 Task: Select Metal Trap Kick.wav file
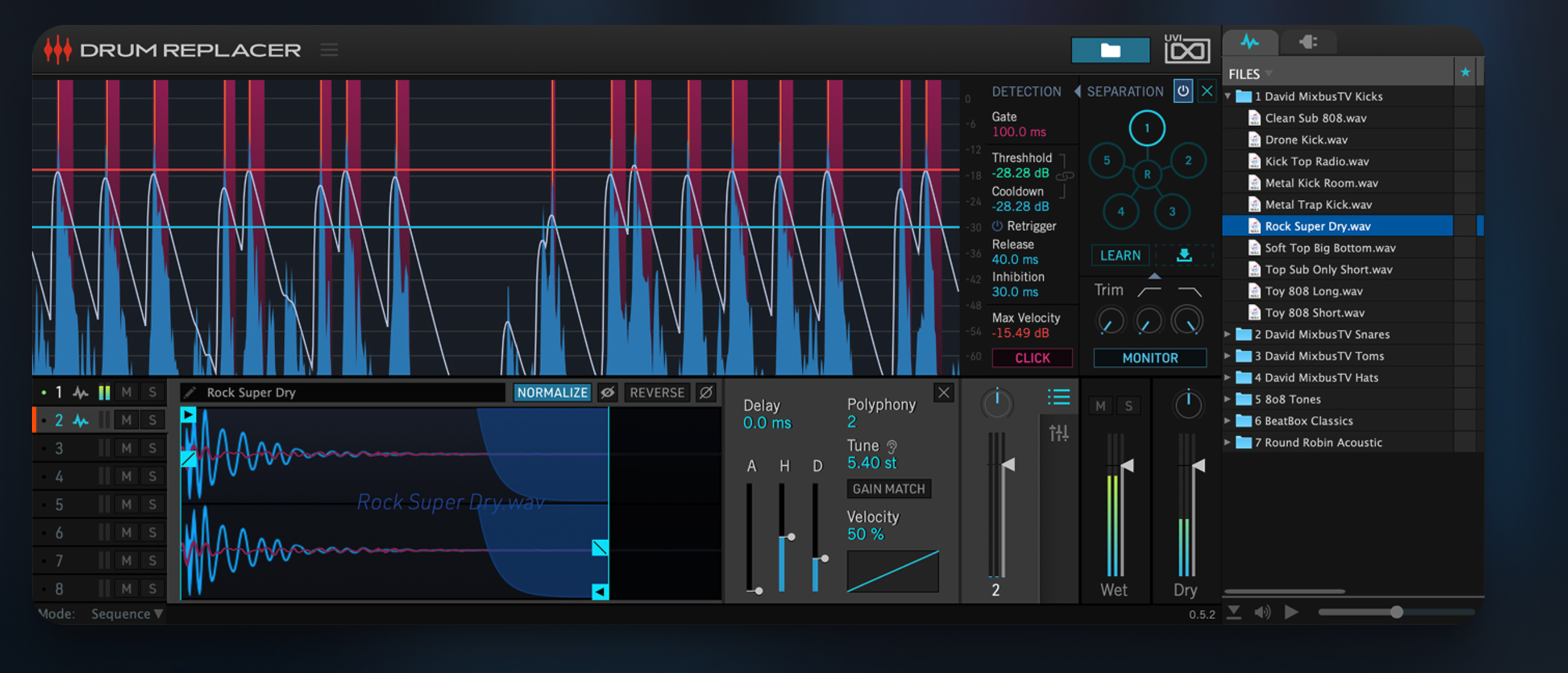point(1338,205)
